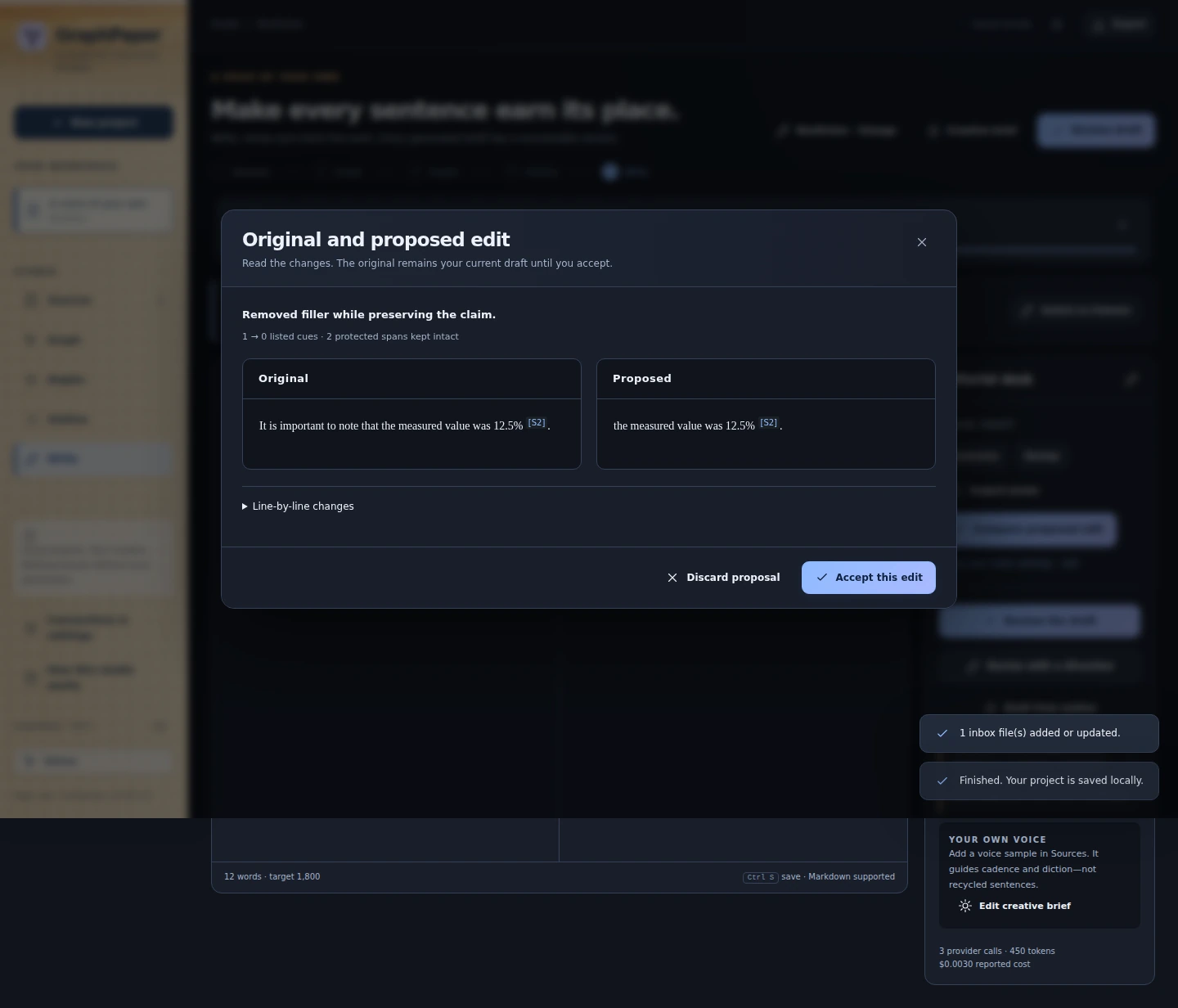
Task: Click the 'Add a voice sample in Sources' paragraph
Action: point(1023,869)
